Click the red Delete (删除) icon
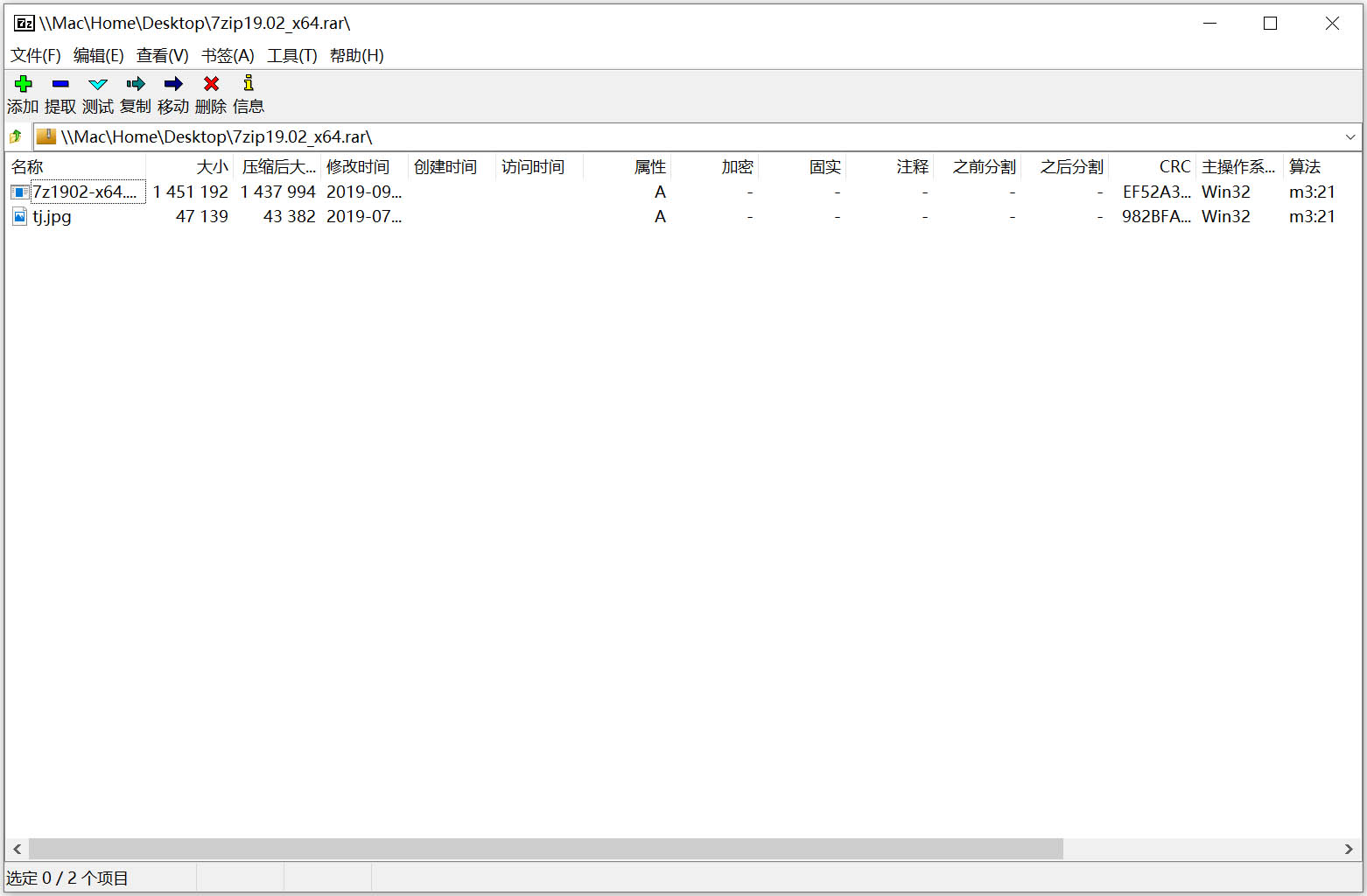Viewport: 1367px width, 896px height. (211, 84)
